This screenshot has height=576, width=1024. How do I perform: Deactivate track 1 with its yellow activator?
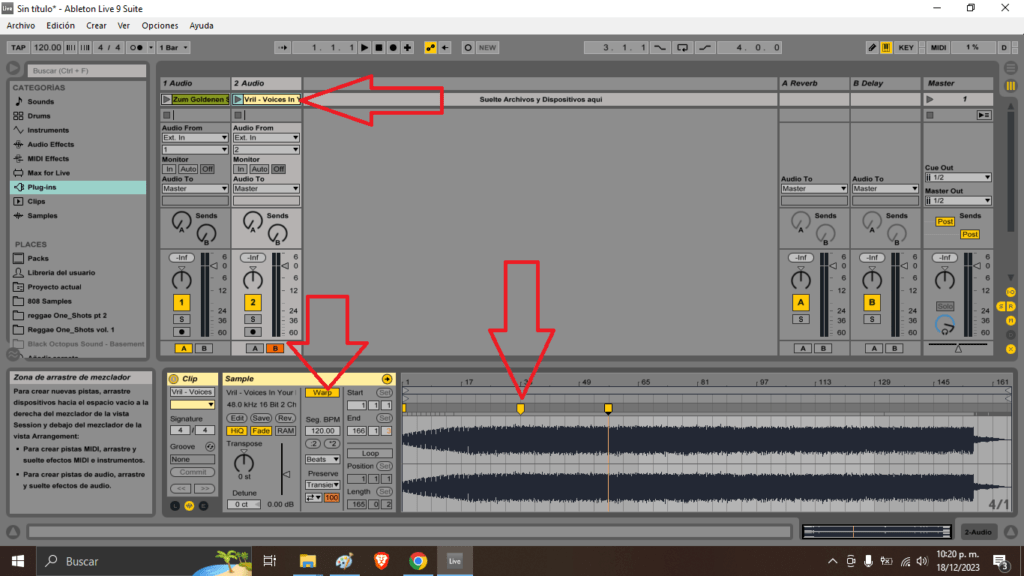click(x=182, y=302)
